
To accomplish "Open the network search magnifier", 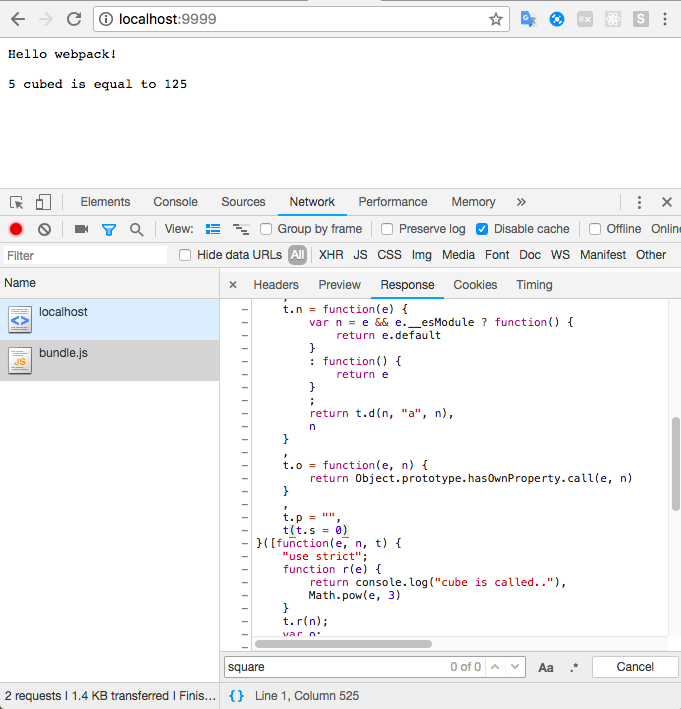I will (136, 229).
